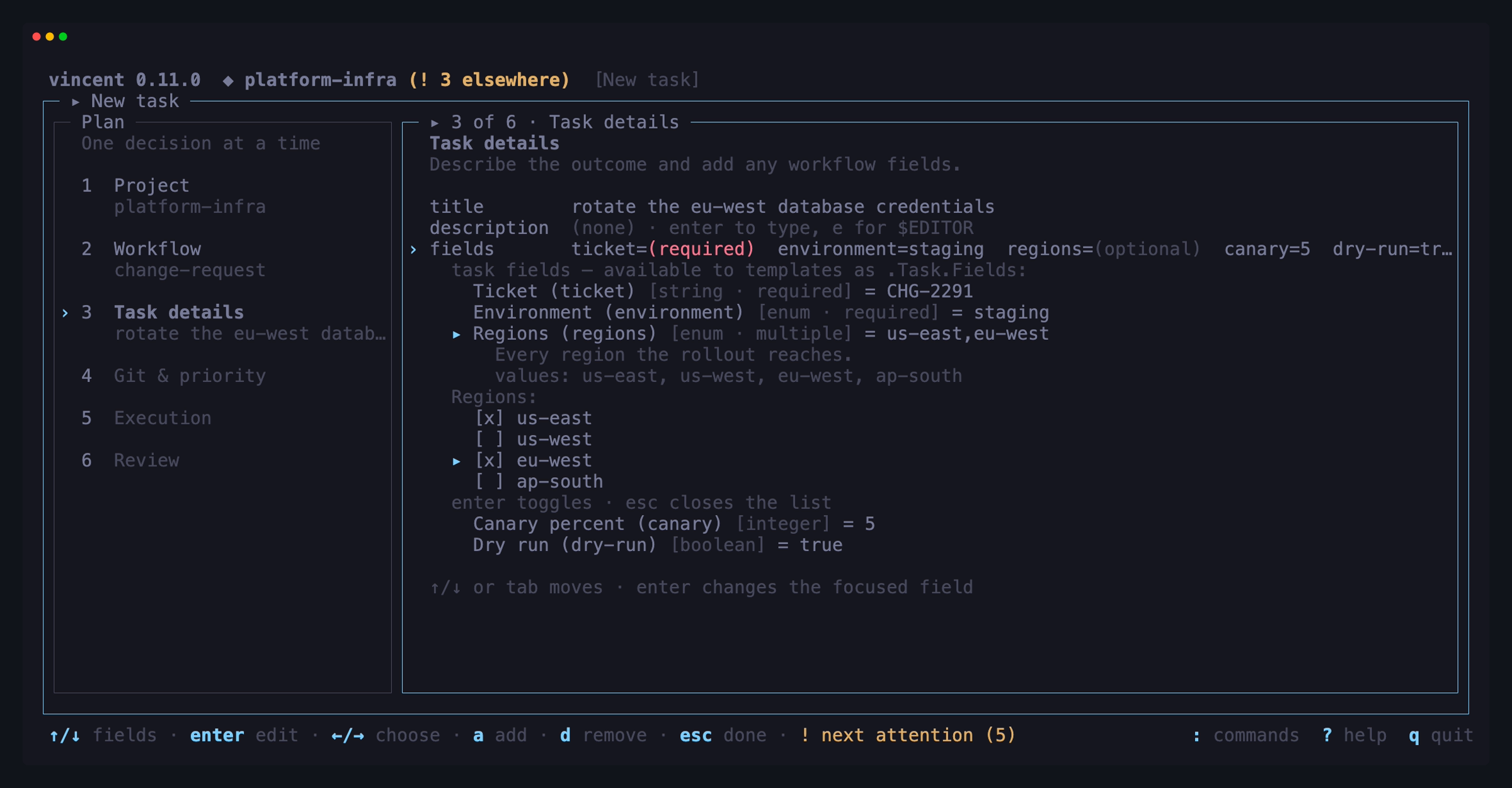Click the 'canary=5' summary value
The height and width of the screenshot is (788, 1512).
[x=1267, y=249]
